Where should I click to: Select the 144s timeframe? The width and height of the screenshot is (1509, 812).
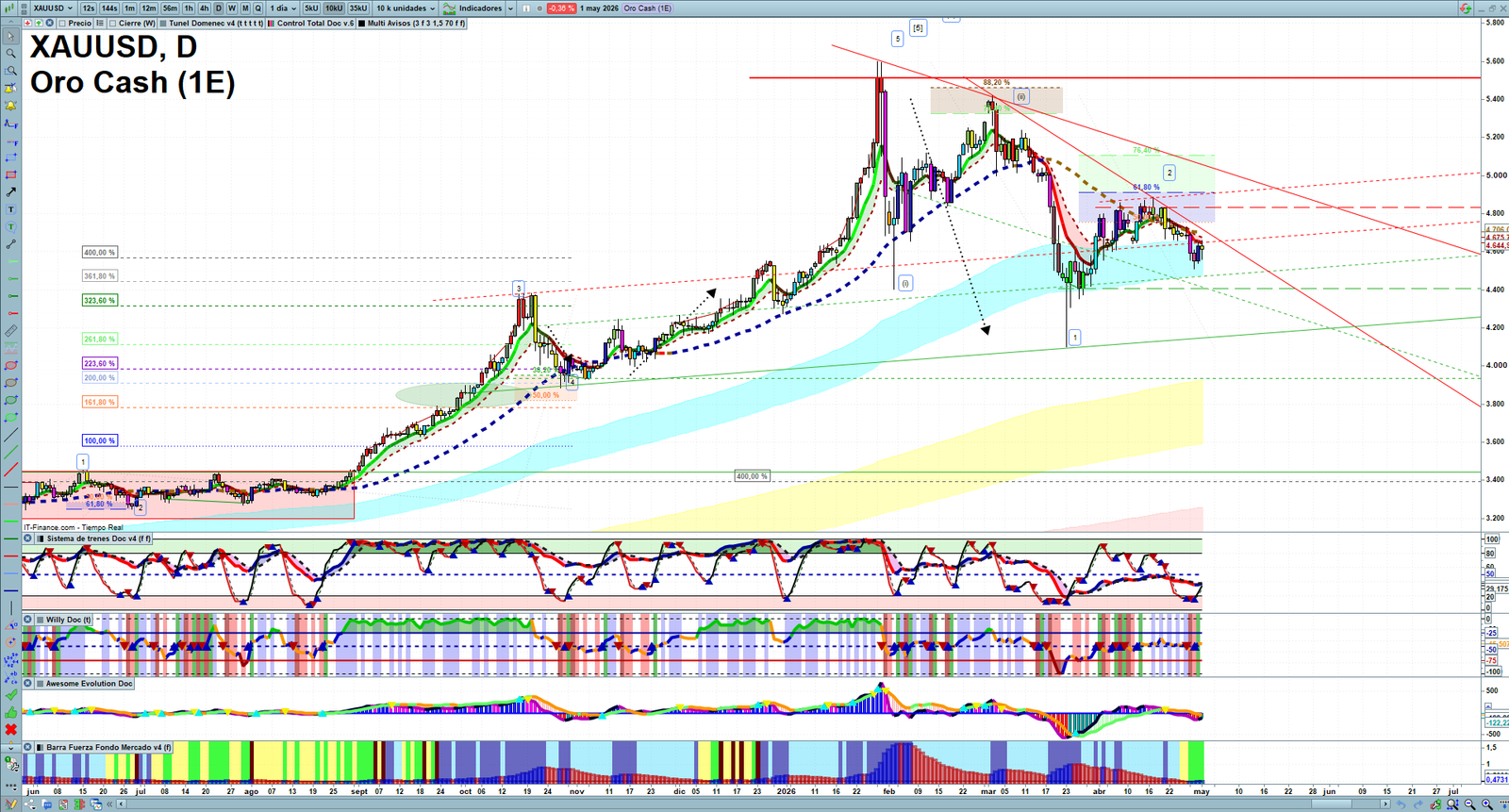click(109, 8)
